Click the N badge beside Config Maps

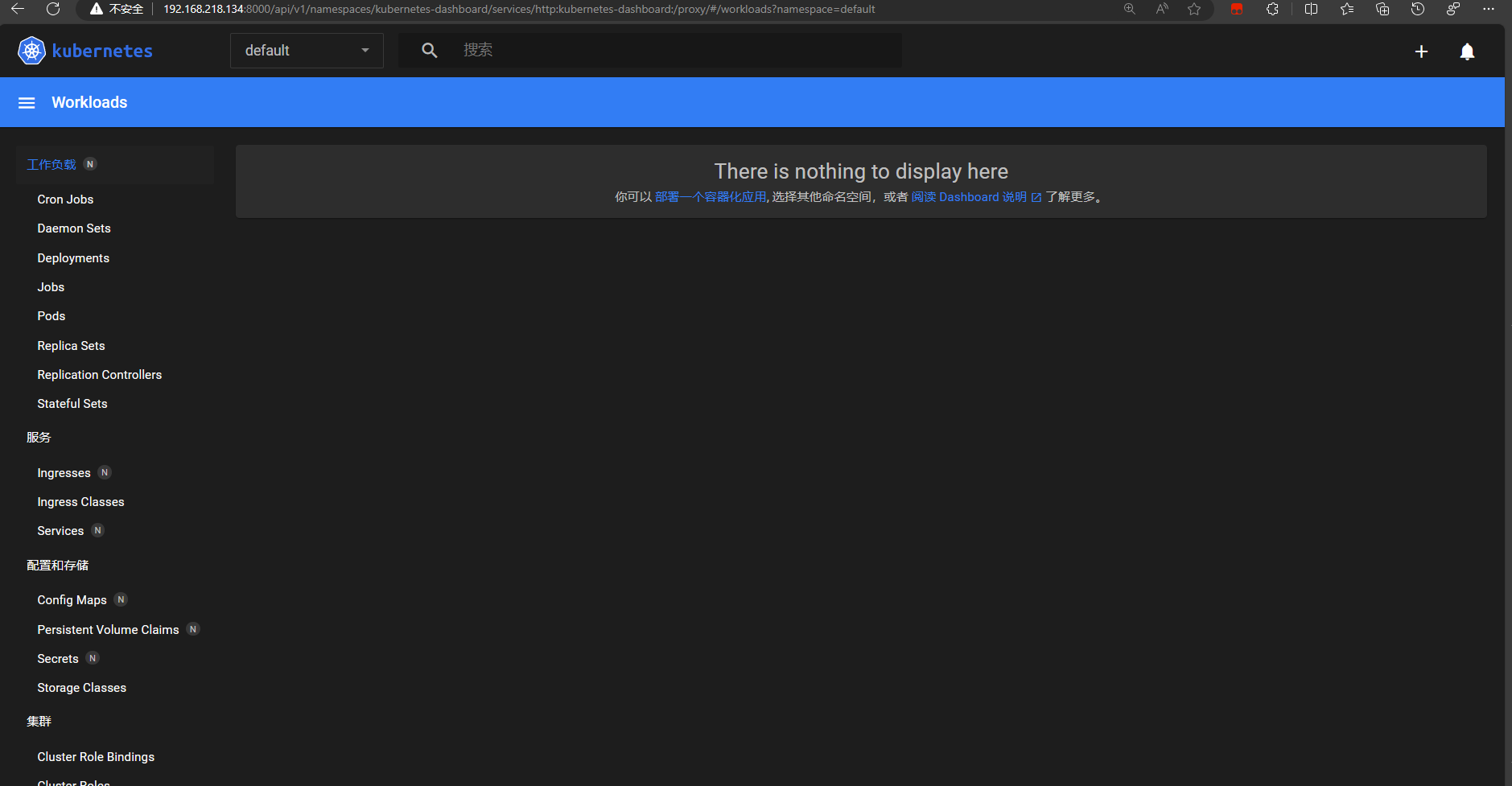coord(121,599)
